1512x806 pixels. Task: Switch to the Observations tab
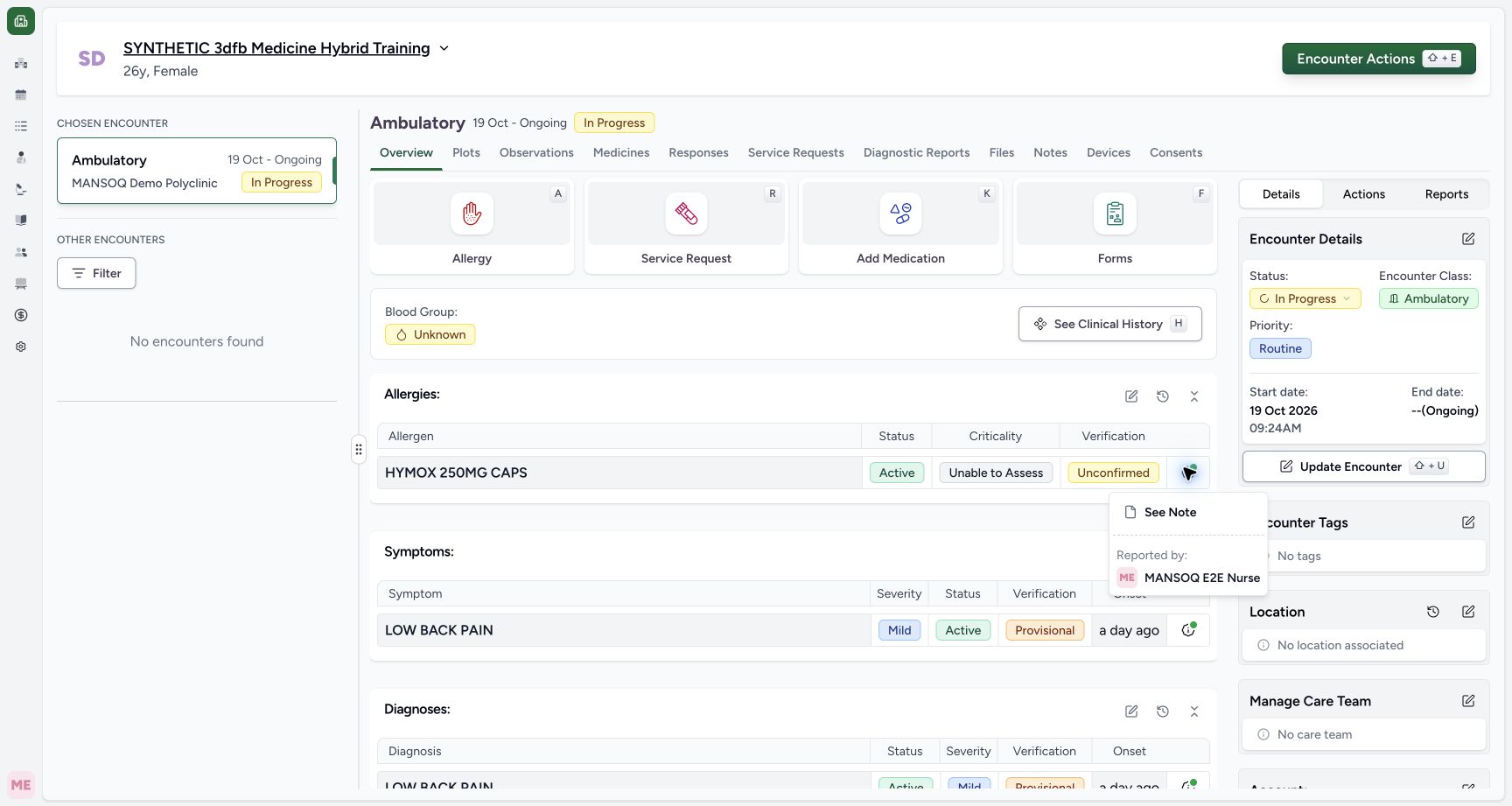pyautogui.click(x=536, y=152)
